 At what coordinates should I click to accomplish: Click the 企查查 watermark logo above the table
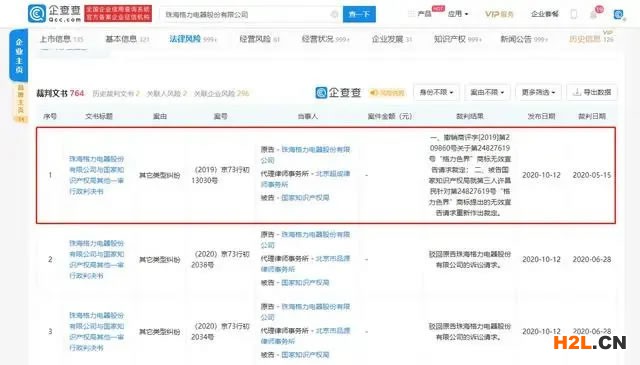(x=338, y=93)
